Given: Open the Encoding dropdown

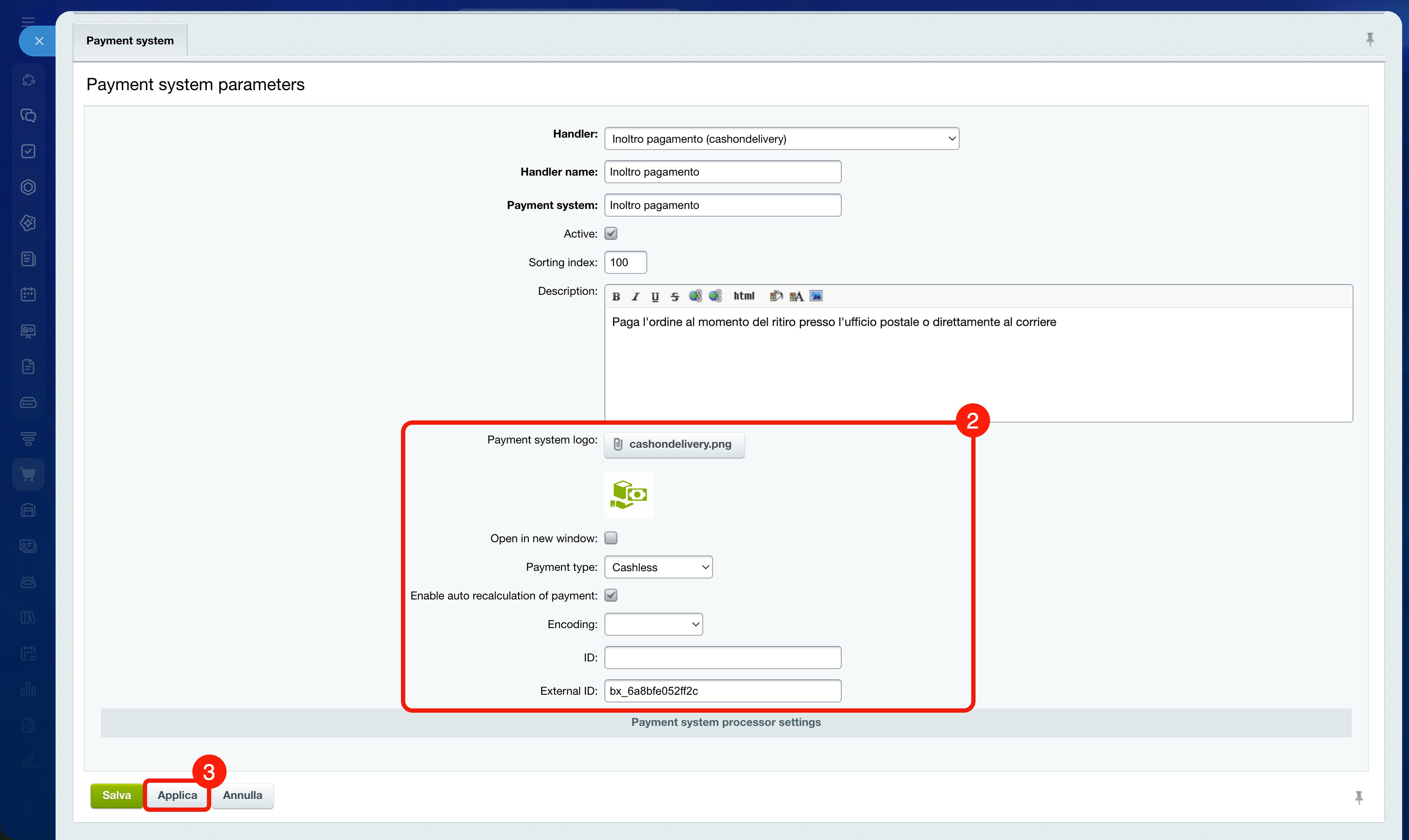Looking at the screenshot, I should (x=654, y=624).
